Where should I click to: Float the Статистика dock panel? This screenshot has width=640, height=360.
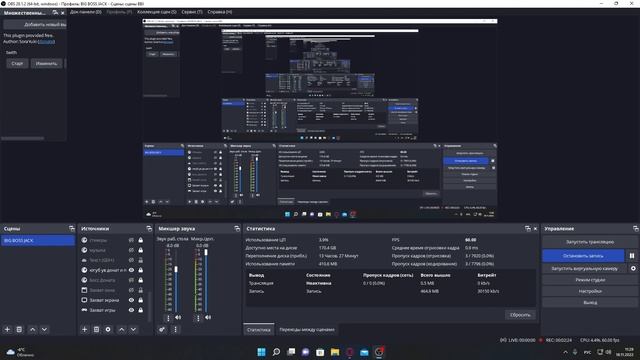click(x=528, y=229)
